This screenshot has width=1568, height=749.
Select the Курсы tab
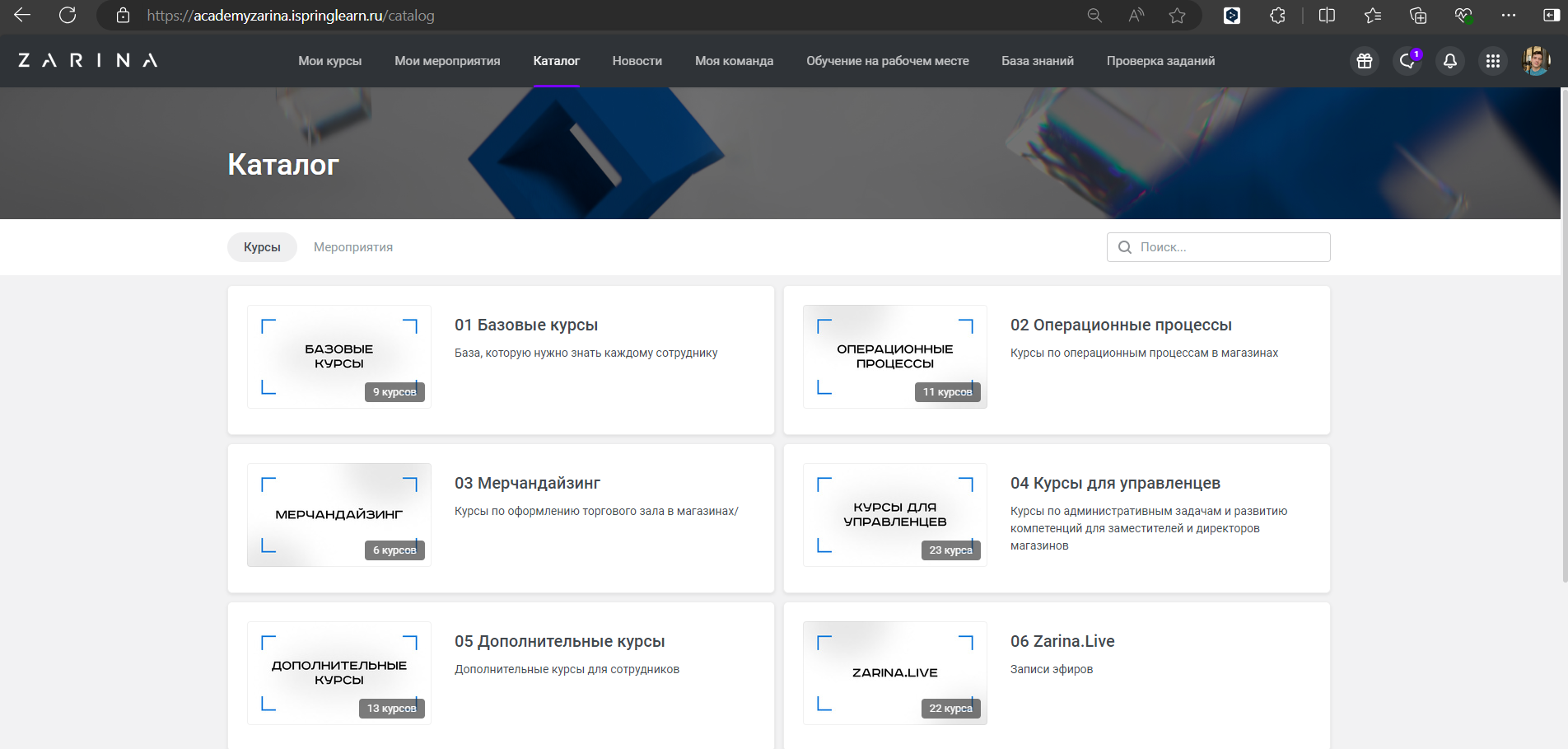(262, 247)
